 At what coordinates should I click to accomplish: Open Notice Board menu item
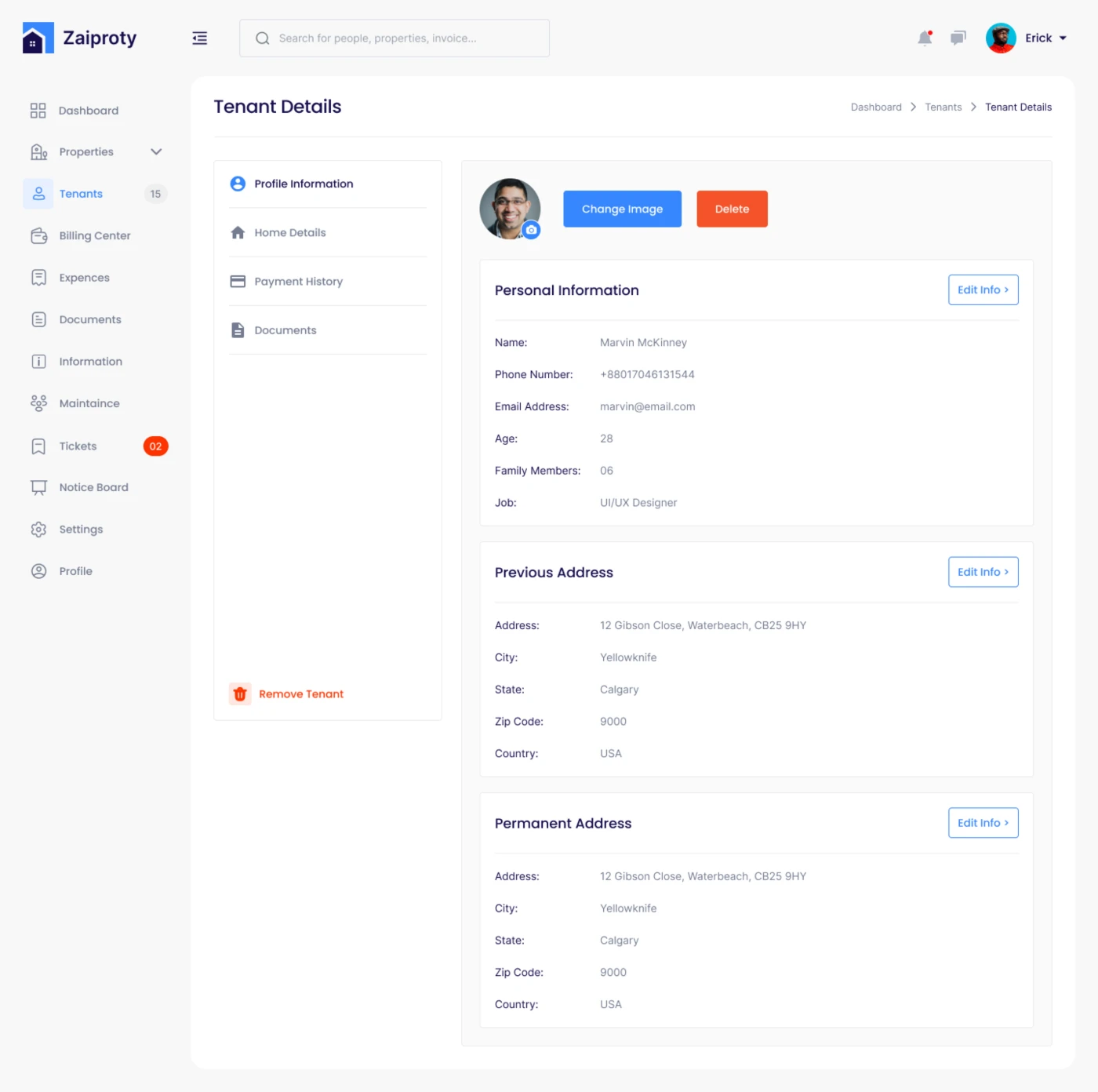(93, 487)
